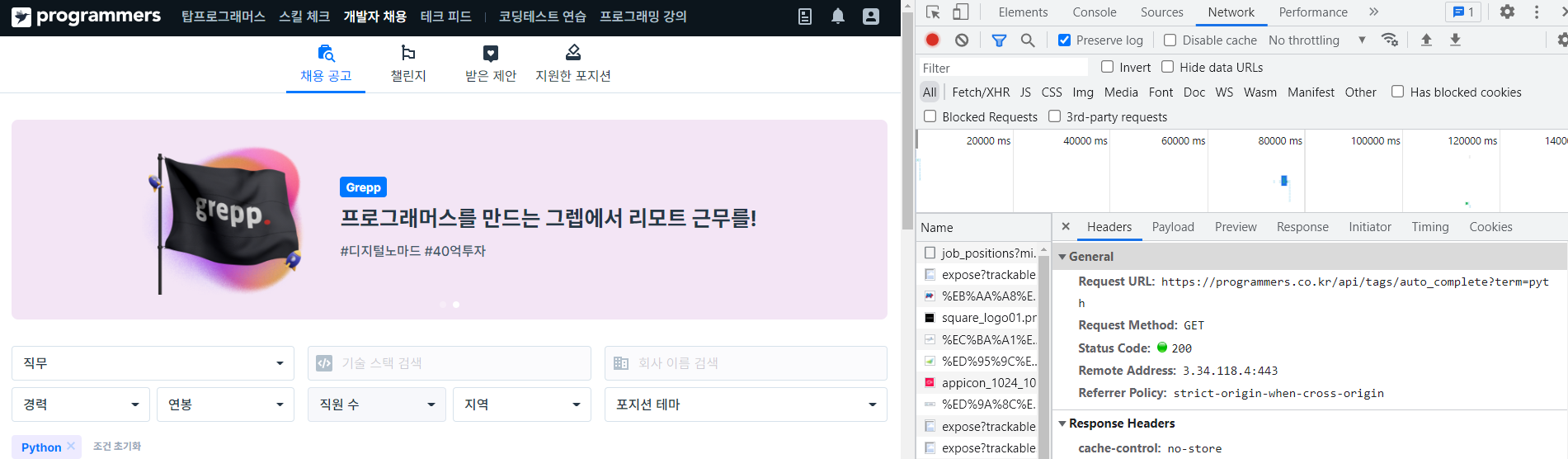
Task: Open the Payload tab
Action: (x=1173, y=227)
